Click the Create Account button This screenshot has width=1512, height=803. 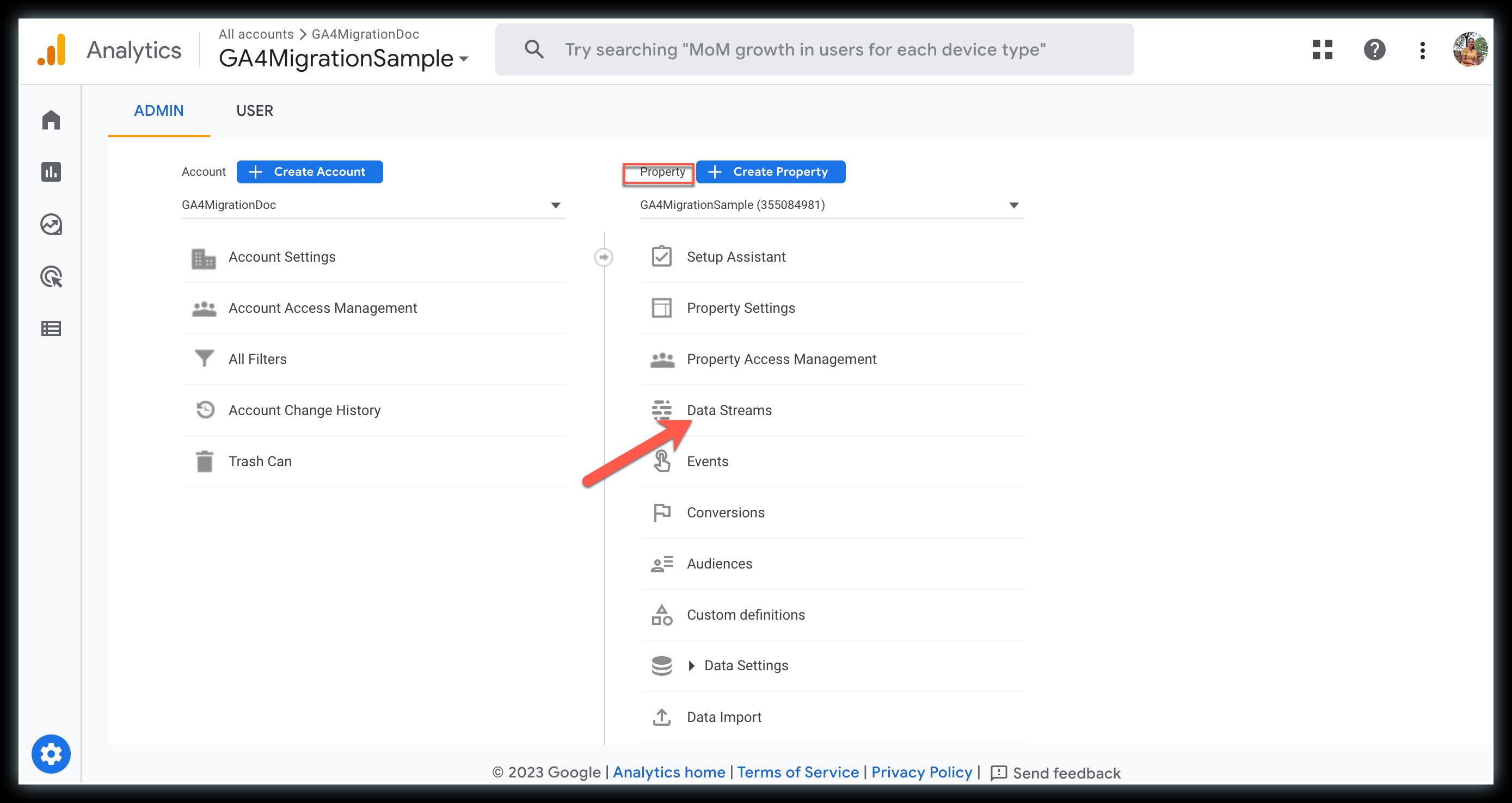[309, 171]
